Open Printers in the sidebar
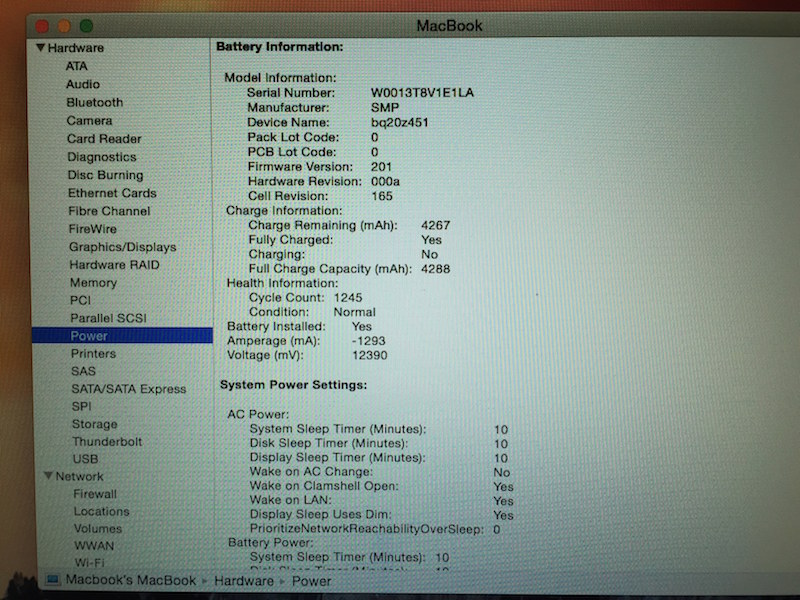 pyautogui.click(x=93, y=354)
